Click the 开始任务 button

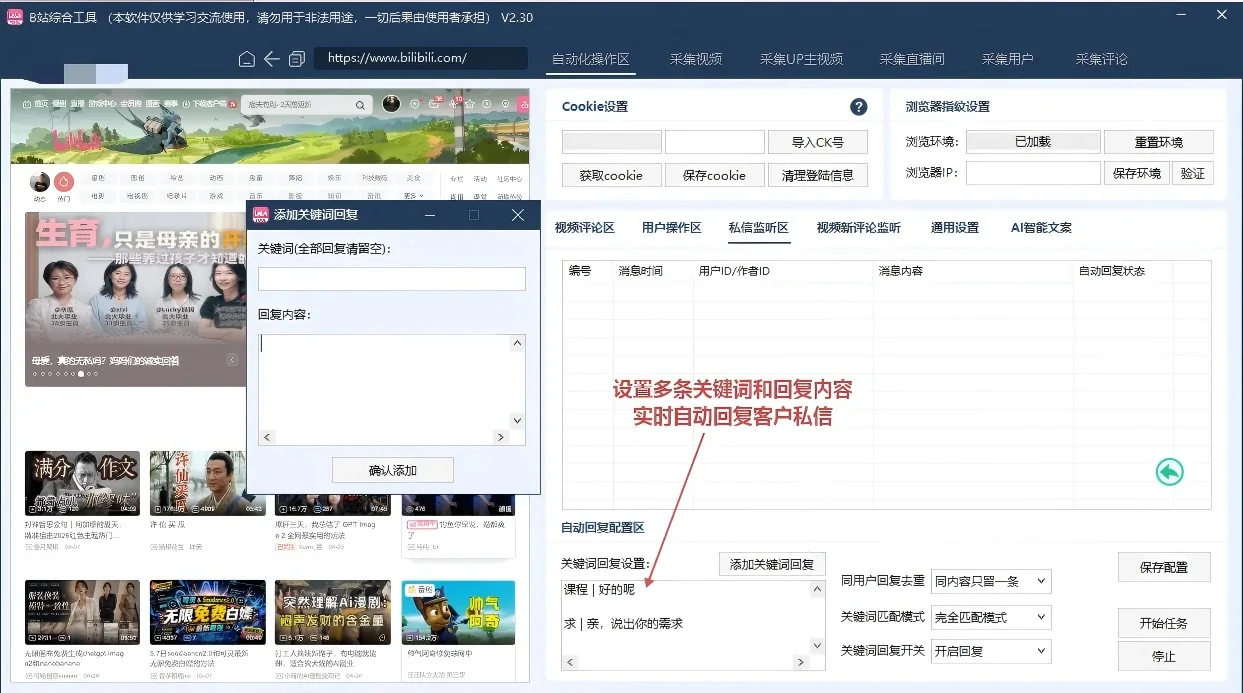coord(1164,623)
